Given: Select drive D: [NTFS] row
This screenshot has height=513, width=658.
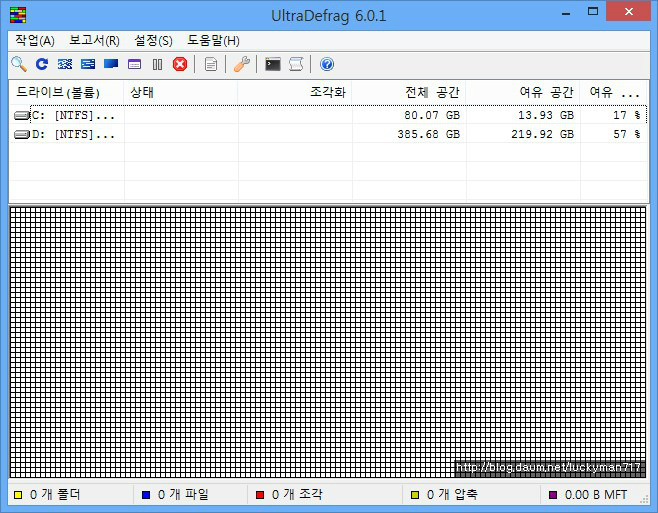Looking at the screenshot, I should coord(329,134).
